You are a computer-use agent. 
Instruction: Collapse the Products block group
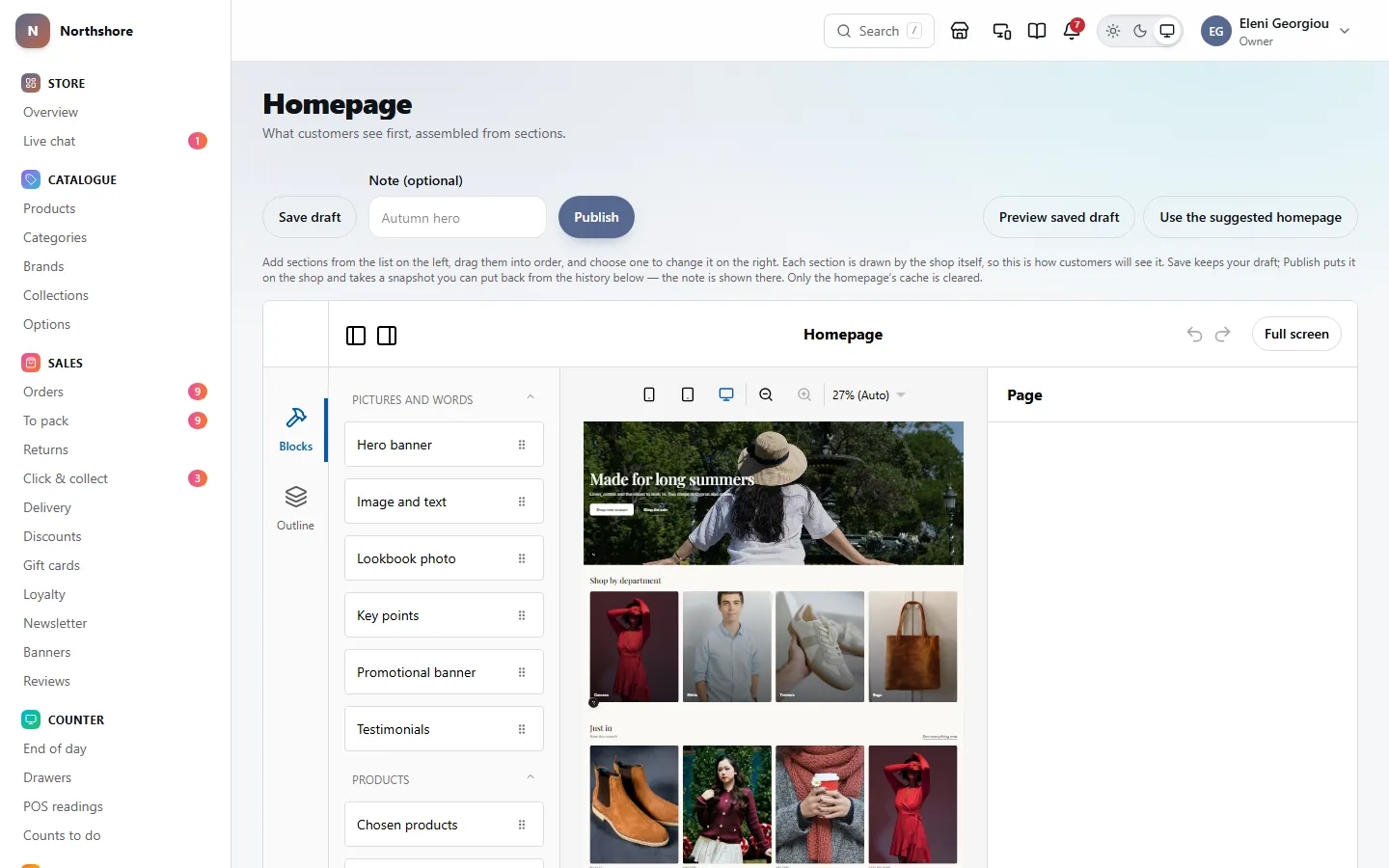tap(531, 778)
